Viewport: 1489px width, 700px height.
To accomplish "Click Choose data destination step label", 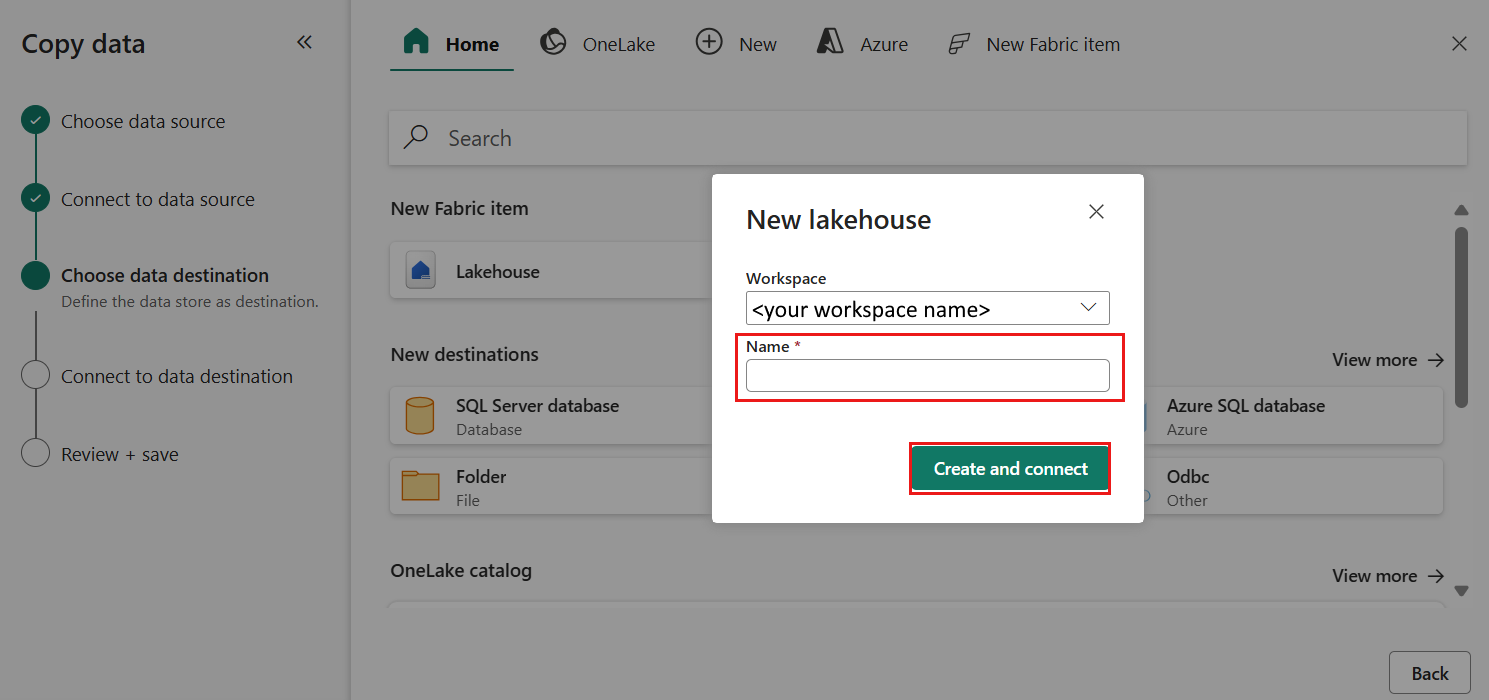I will [165, 275].
